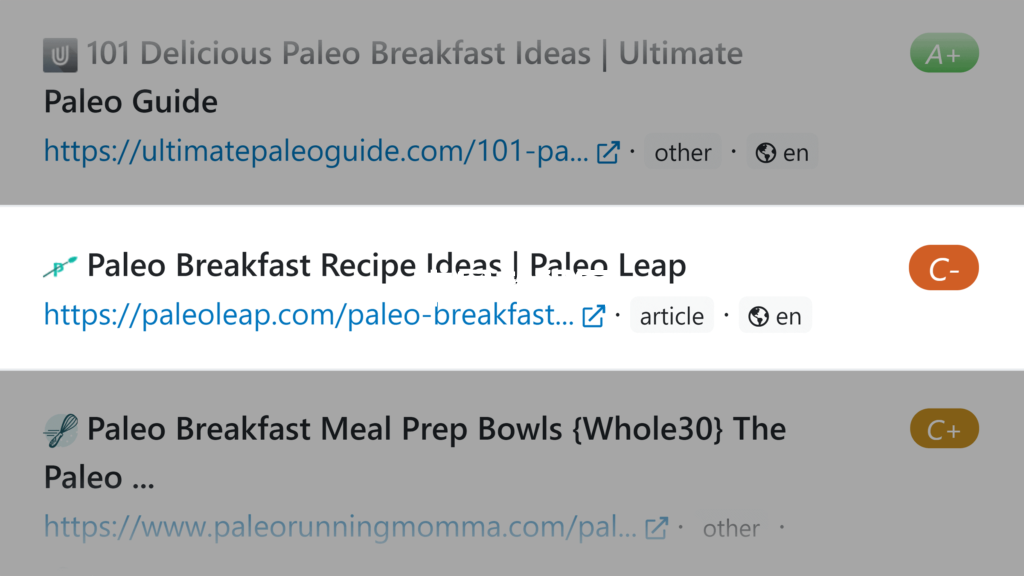The width and height of the screenshot is (1024, 576).
Task: Open the paleorunningmomma.com URL link
Action: (x=340, y=527)
